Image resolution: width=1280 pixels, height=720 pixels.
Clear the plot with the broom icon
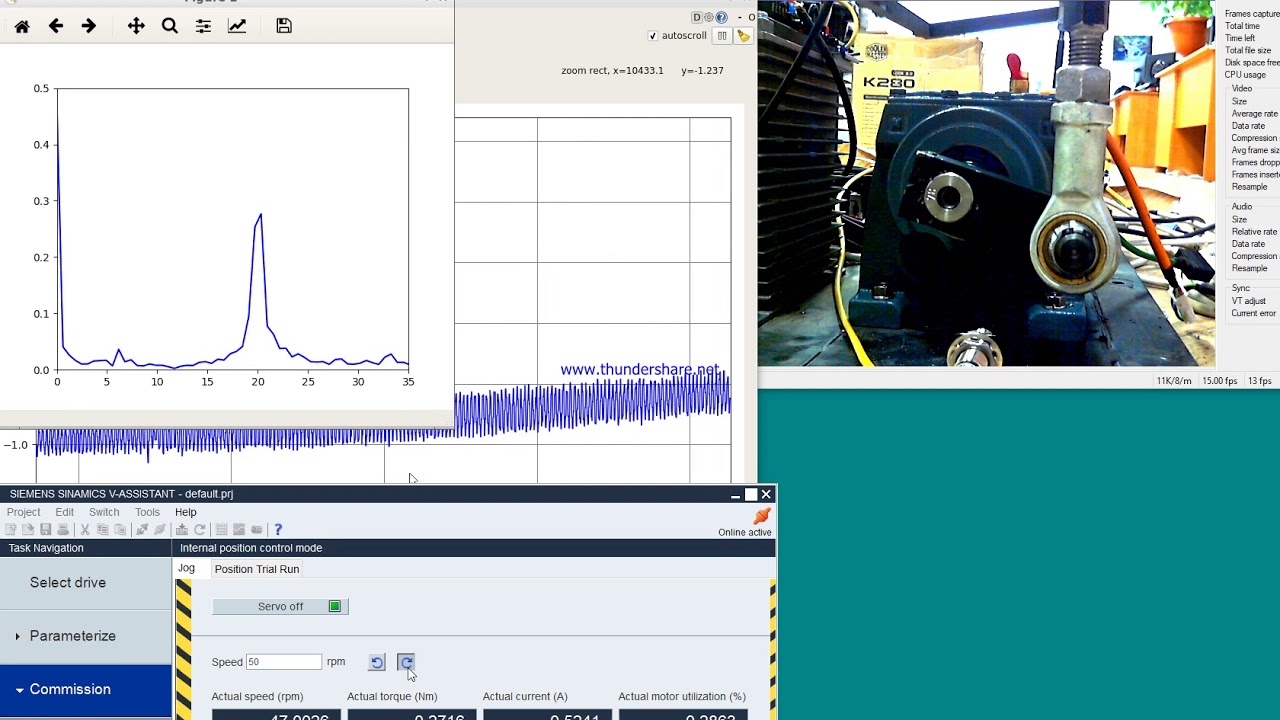(743, 36)
